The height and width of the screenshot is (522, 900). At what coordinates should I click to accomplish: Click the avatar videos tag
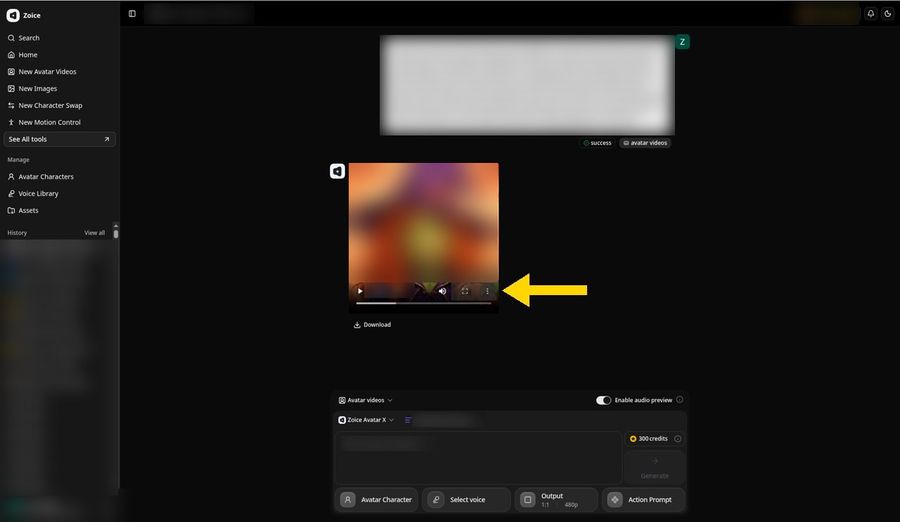[645, 143]
